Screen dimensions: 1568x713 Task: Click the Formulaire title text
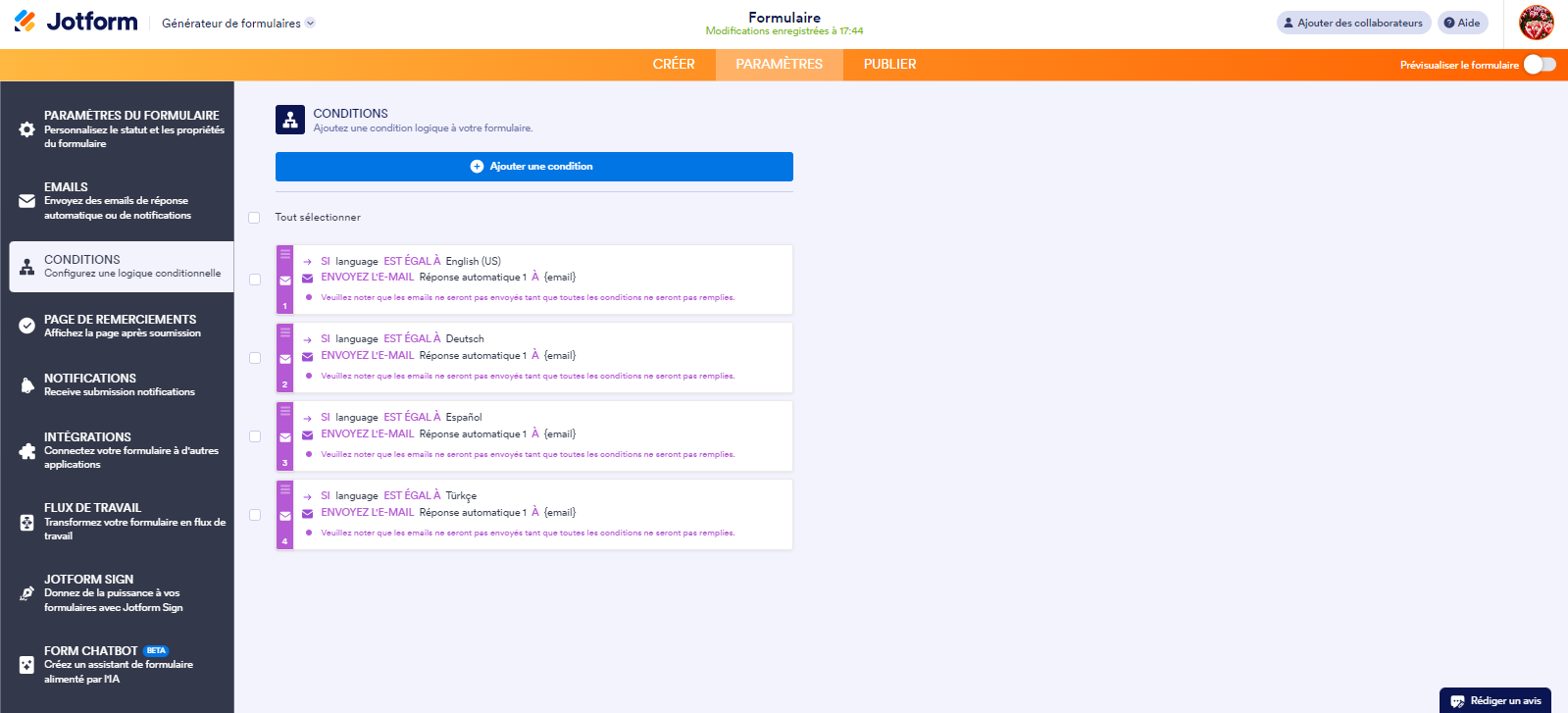tap(784, 18)
